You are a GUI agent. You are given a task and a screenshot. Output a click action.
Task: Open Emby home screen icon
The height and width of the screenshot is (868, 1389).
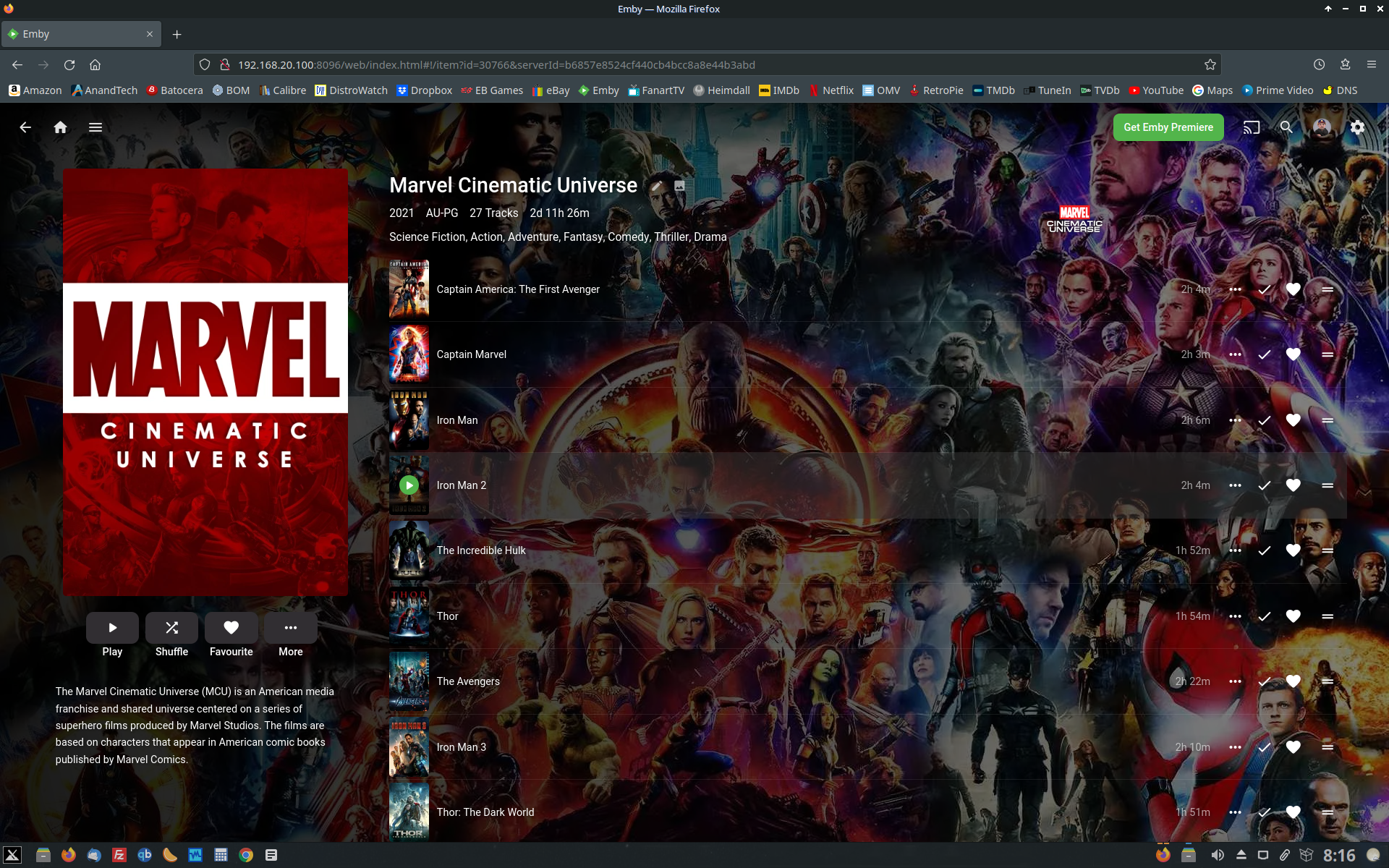click(60, 127)
